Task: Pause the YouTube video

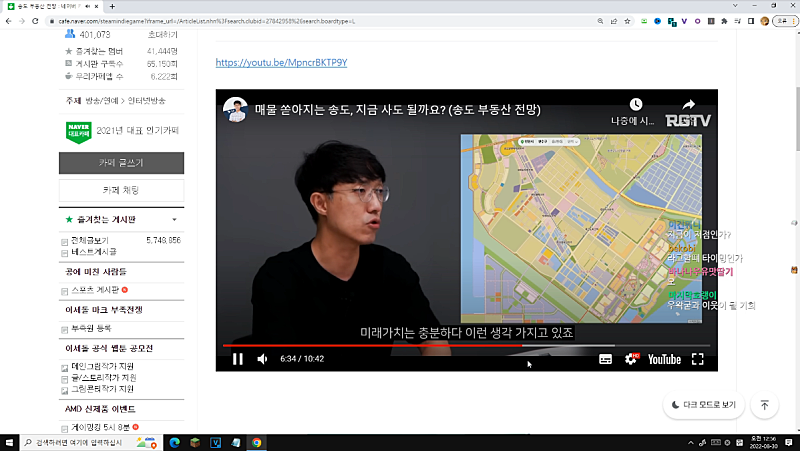Action: (237, 359)
